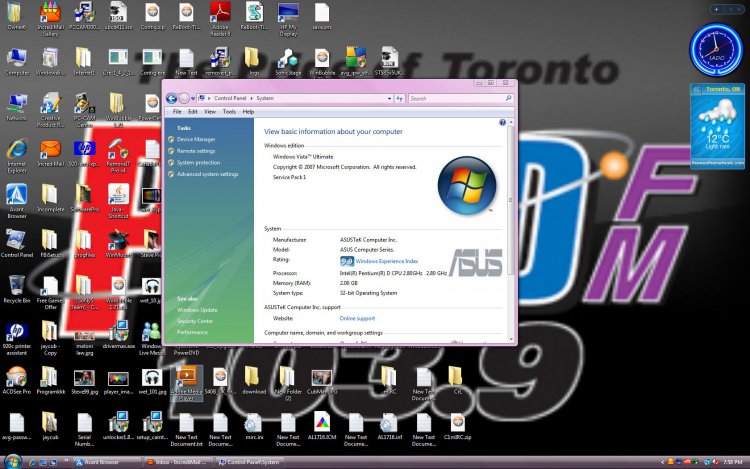Open the CubMin.JPG image file

point(322,380)
